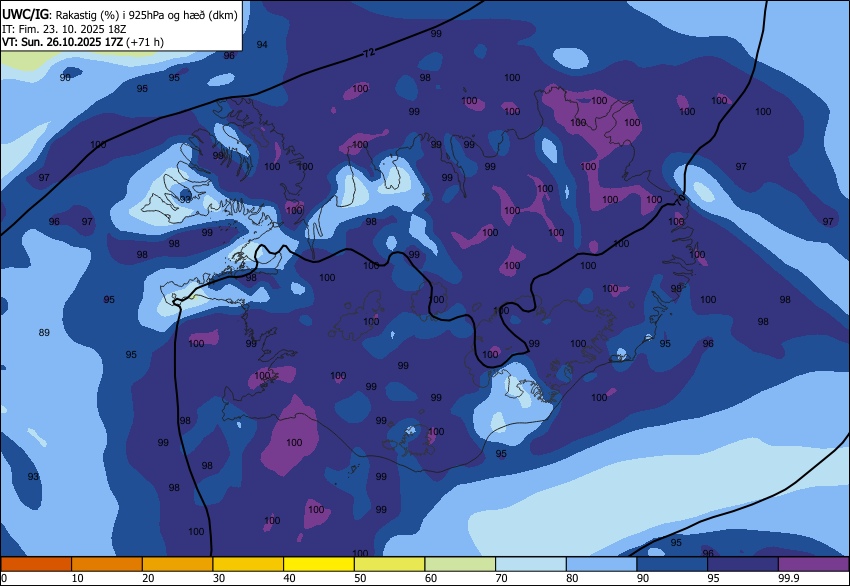Viewport: 850px width, 586px height.
Task: Select the legend tick label '10'
Action: click(x=78, y=578)
